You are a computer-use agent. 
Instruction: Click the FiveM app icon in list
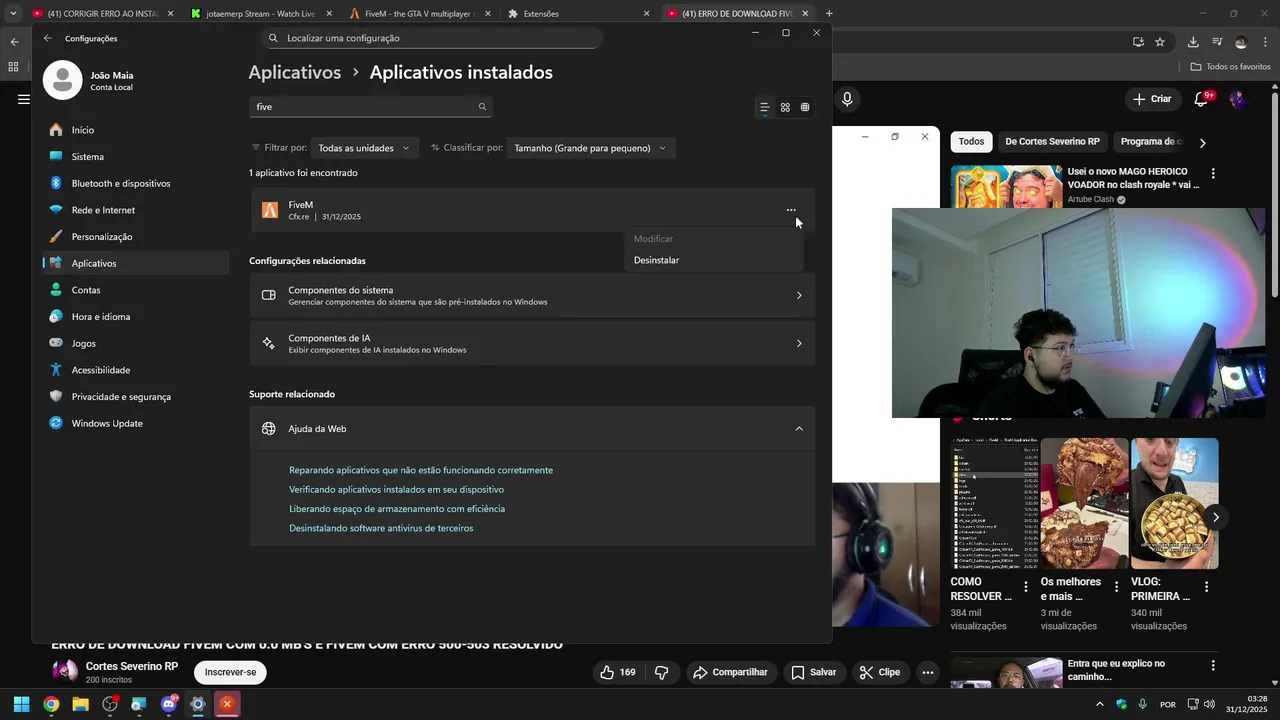click(270, 210)
